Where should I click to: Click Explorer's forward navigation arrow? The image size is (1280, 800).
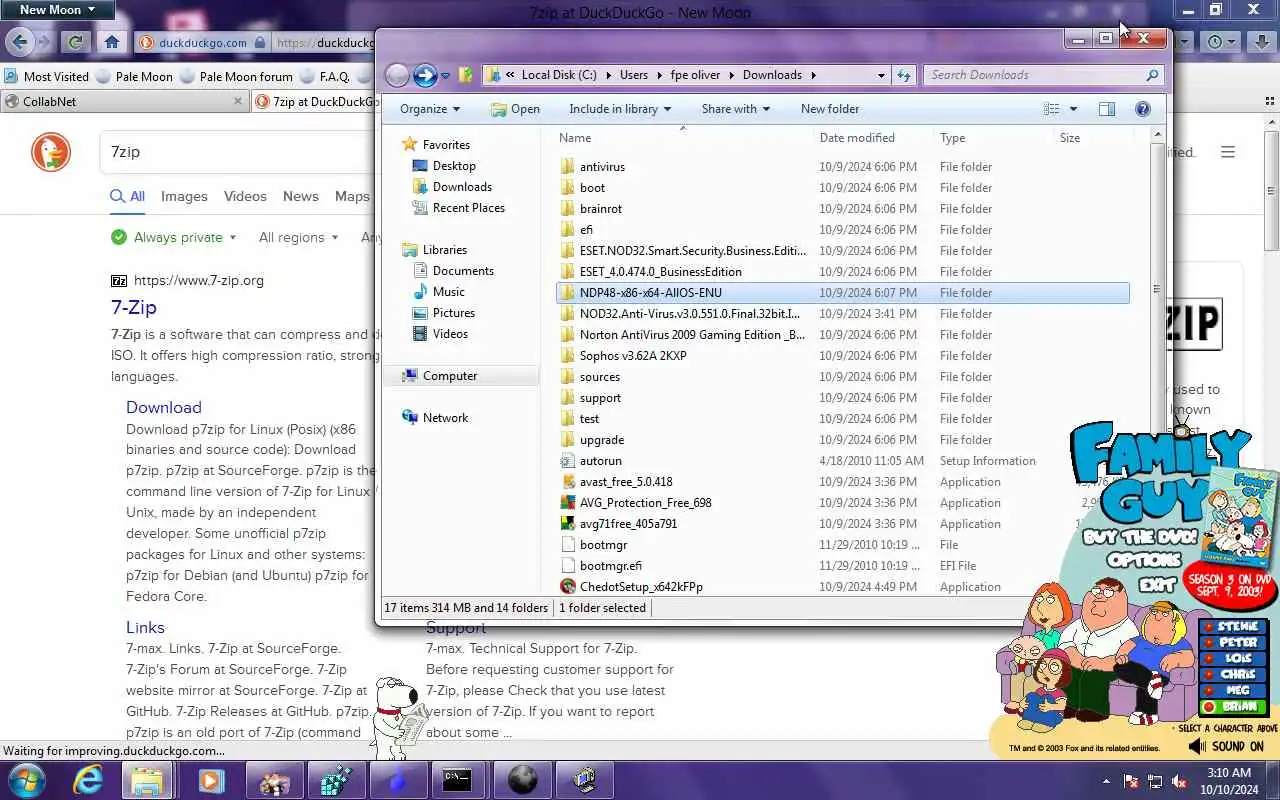click(425, 75)
